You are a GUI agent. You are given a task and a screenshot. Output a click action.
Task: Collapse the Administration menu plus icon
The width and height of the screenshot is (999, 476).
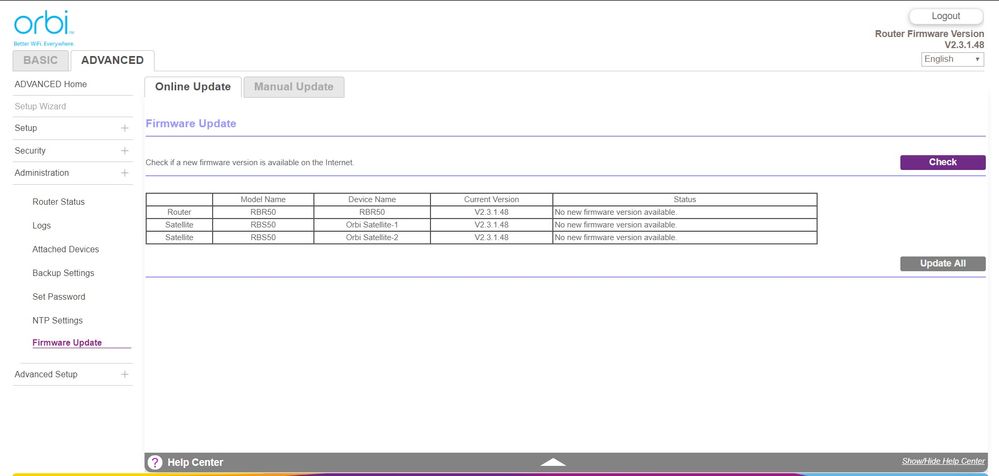click(124, 173)
